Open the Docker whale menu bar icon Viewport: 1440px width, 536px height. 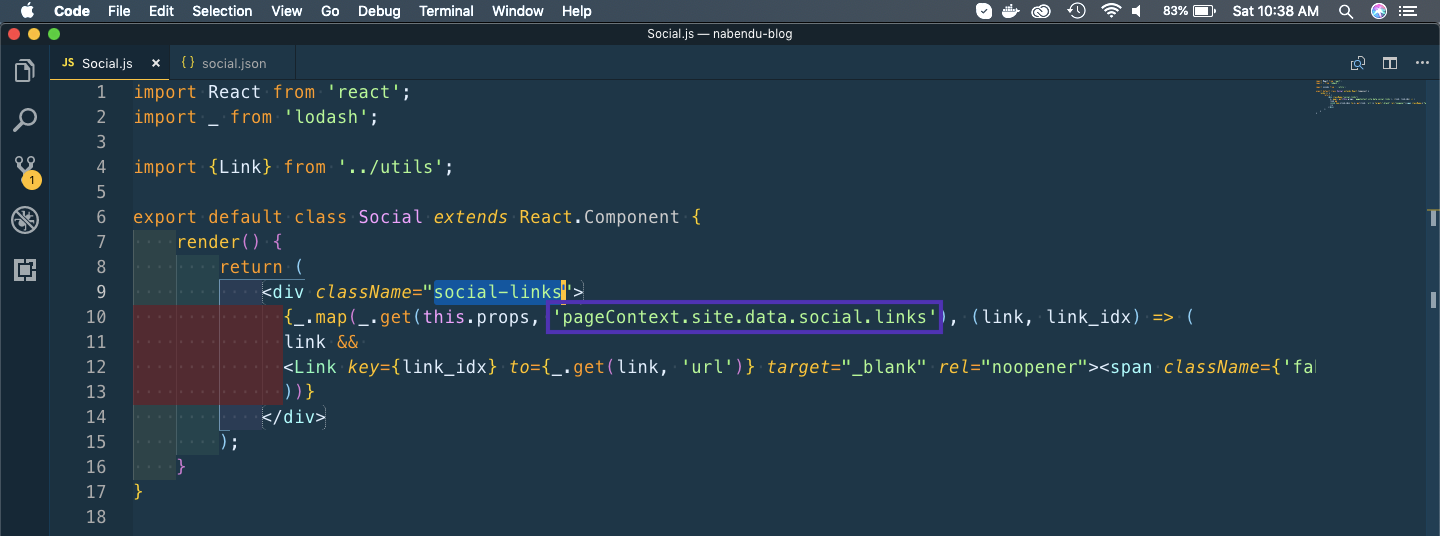click(1013, 11)
